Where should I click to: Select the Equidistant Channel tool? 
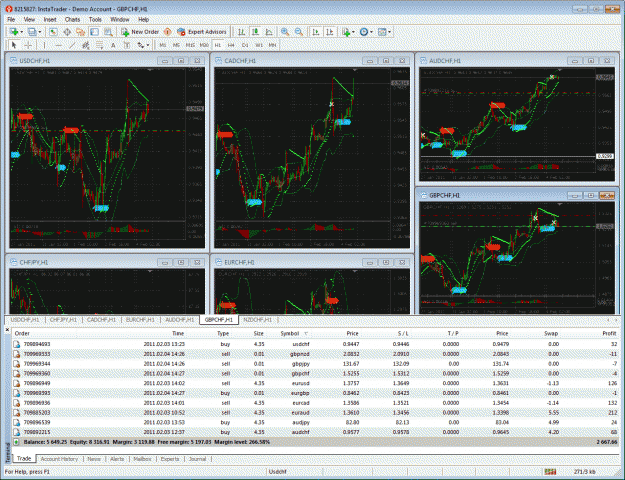(86, 45)
